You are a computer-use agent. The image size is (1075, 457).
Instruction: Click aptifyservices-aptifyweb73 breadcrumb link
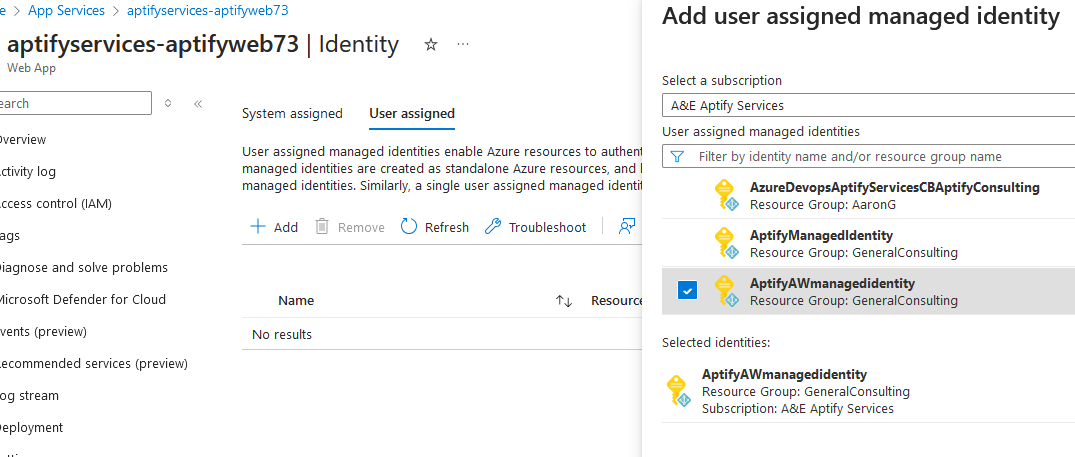[x=208, y=10]
